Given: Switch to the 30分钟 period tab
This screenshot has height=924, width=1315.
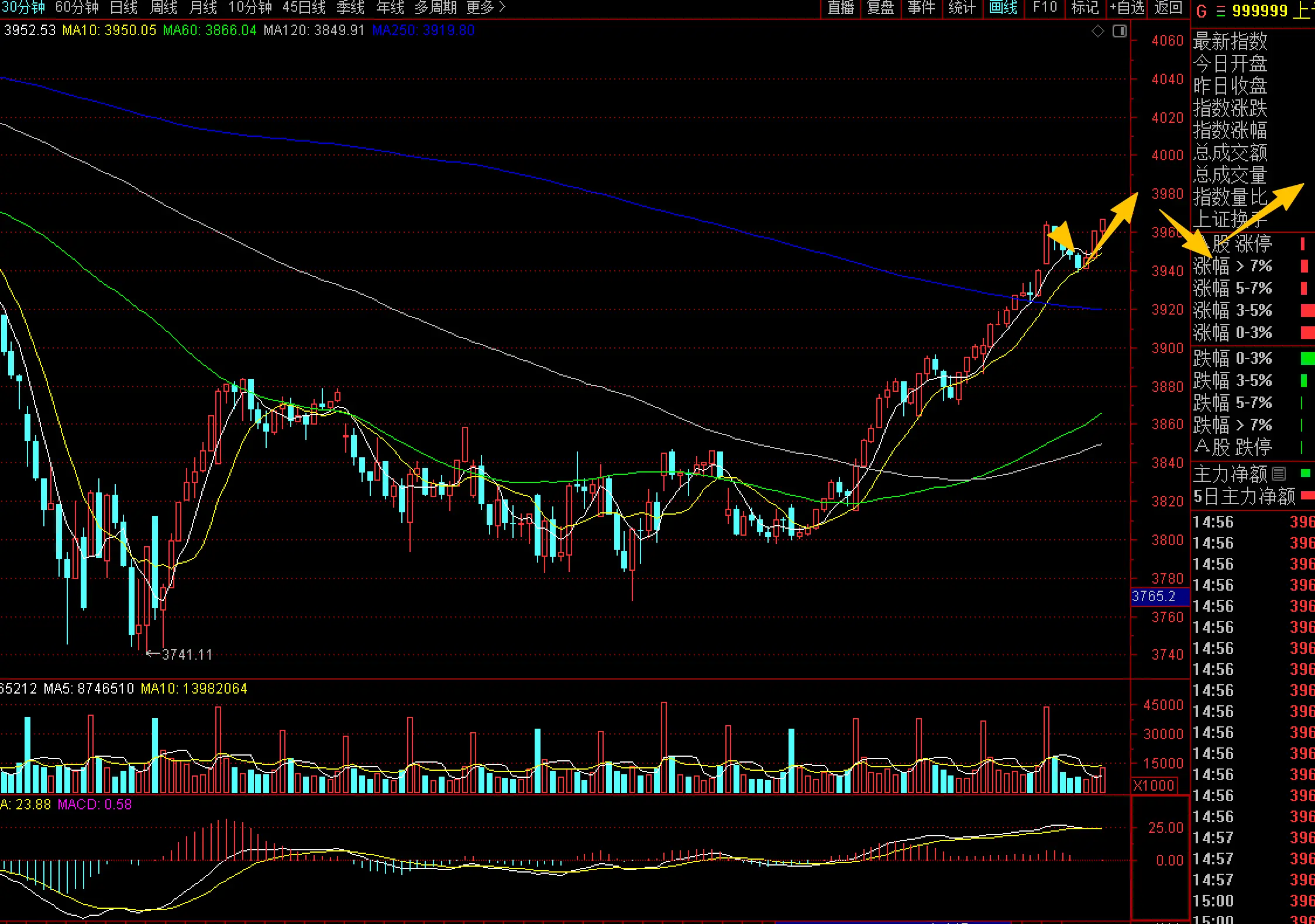Looking at the screenshot, I should (23, 8).
